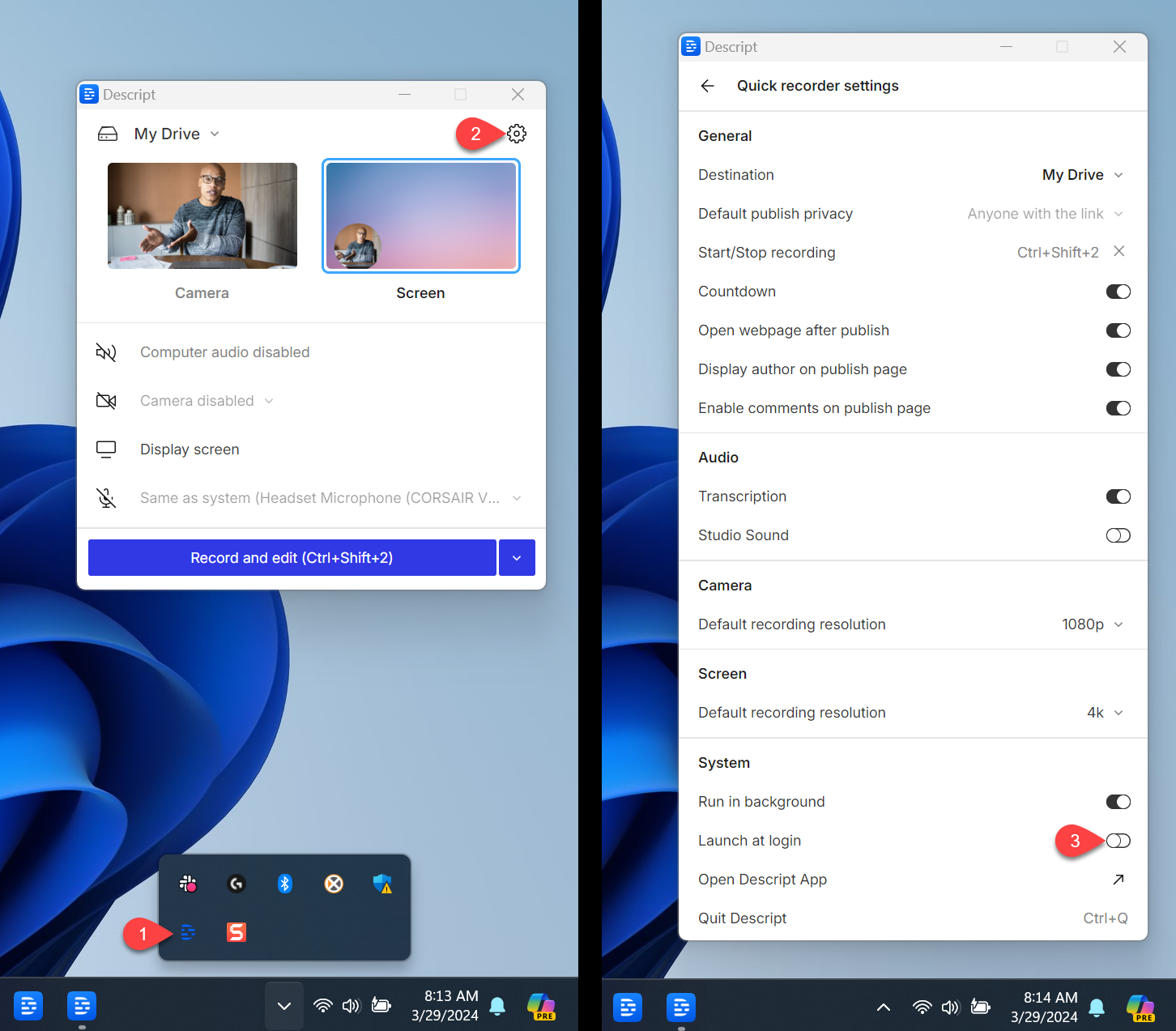Enable Studio Sound
The width and height of the screenshot is (1176, 1031).
[x=1118, y=535]
